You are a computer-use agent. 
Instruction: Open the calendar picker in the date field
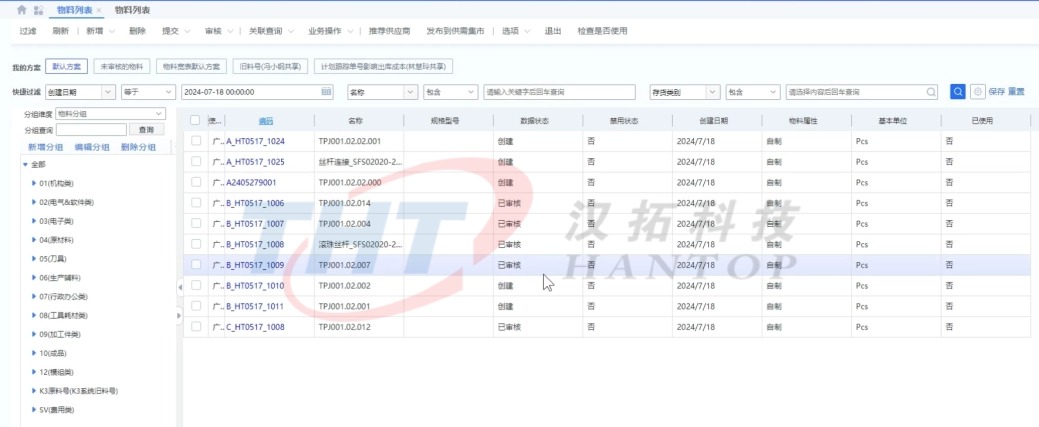pyautogui.click(x=325, y=91)
